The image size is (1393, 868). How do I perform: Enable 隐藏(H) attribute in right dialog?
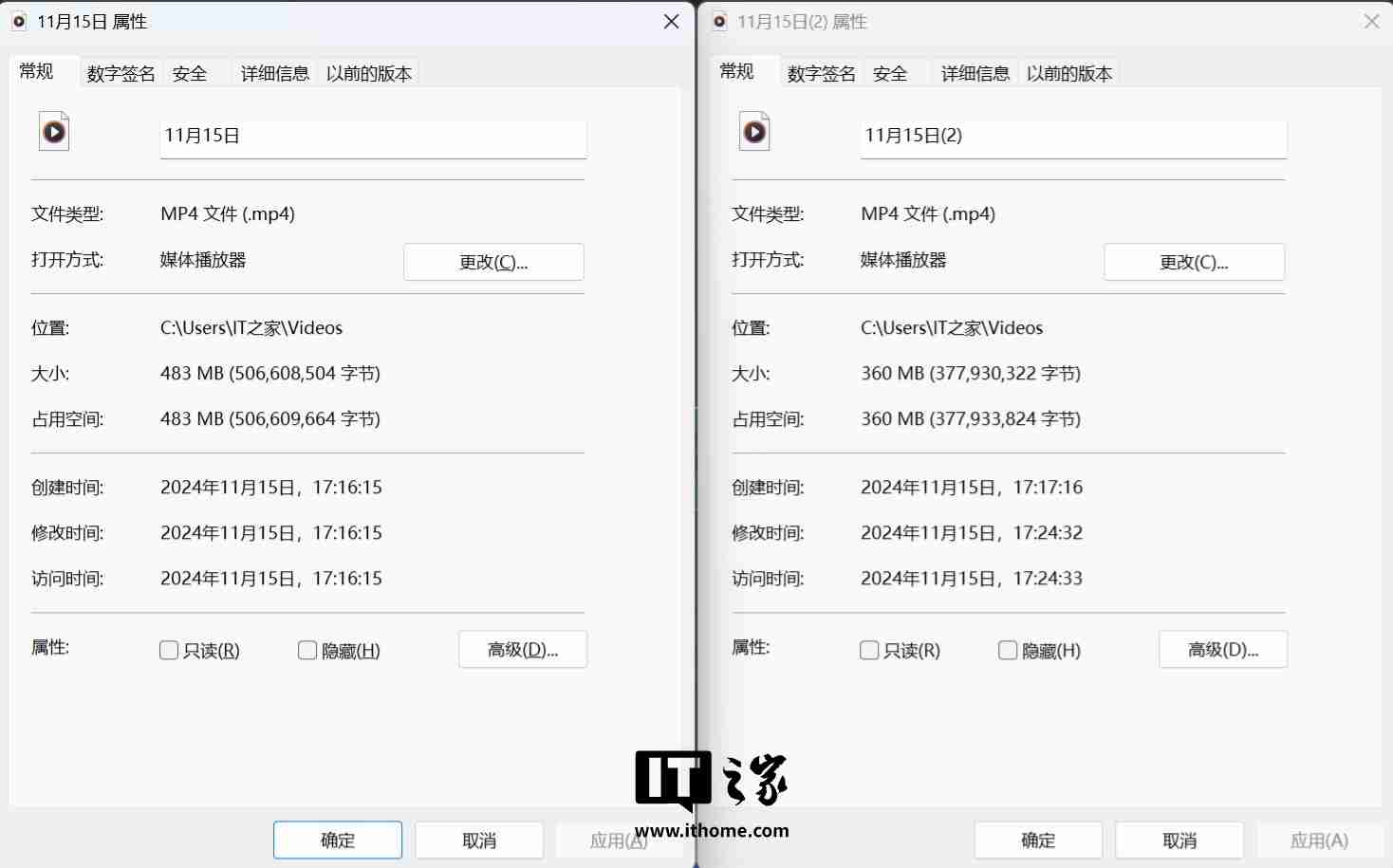click(x=1007, y=651)
